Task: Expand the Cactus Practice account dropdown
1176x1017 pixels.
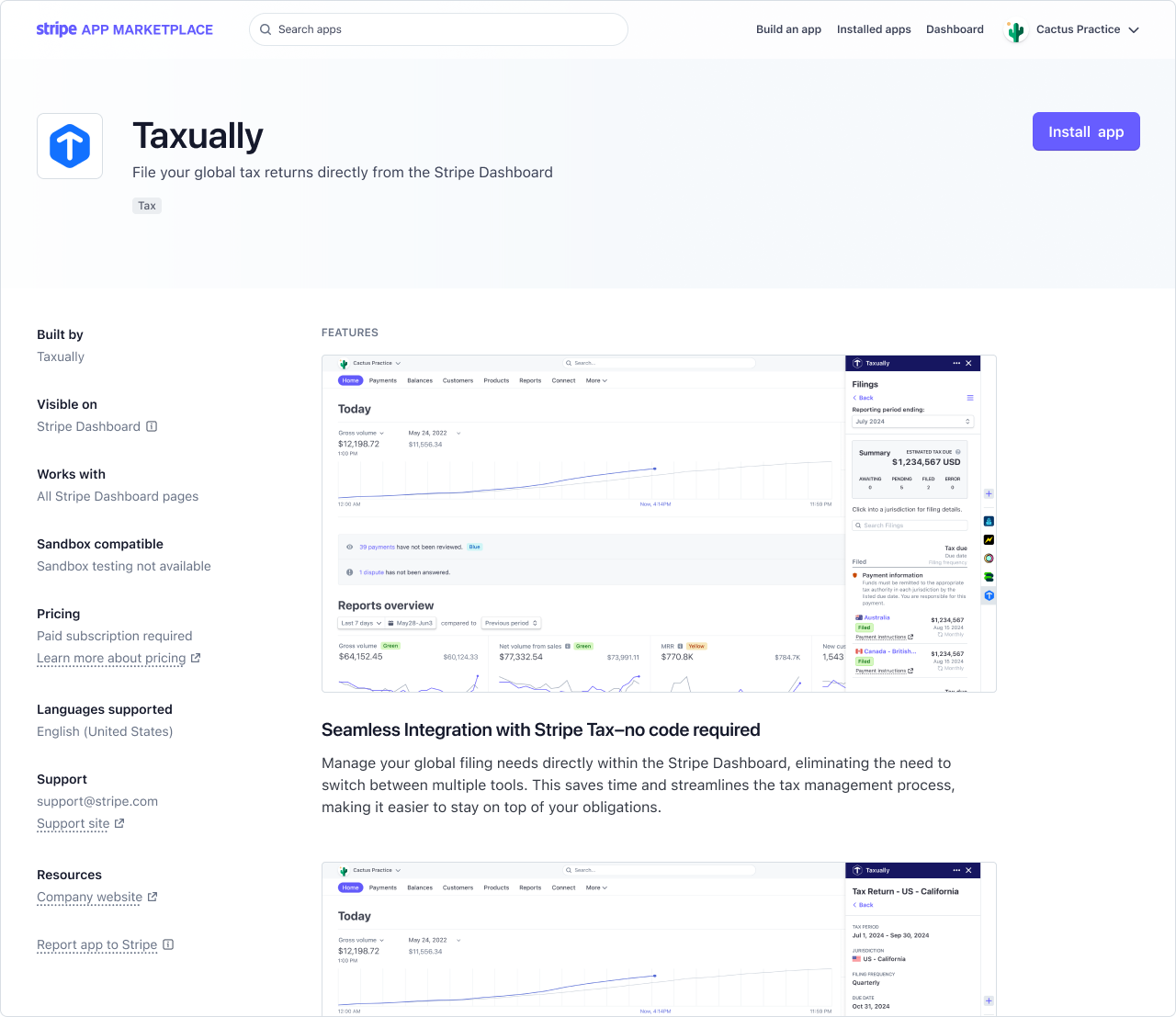Action: click(1134, 30)
